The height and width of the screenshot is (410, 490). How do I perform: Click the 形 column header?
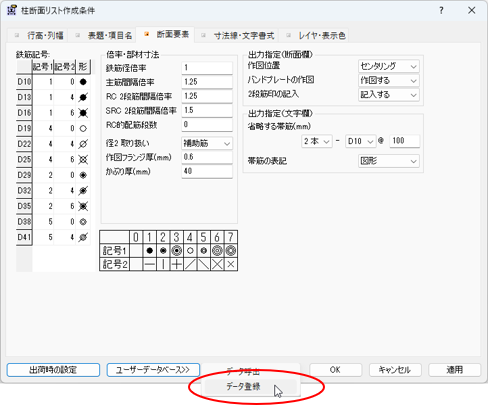pyautogui.click(x=83, y=67)
